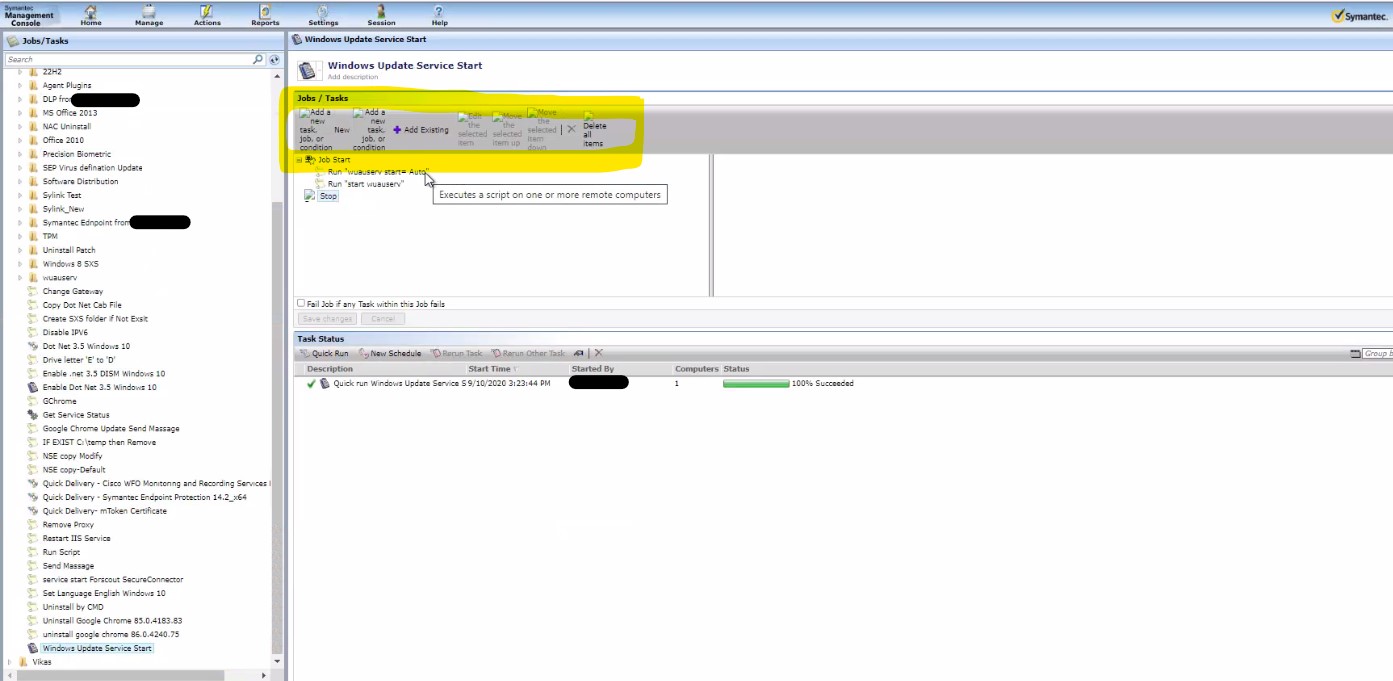1393x681 pixels.
Task: Expand the 22H2 folder
Action: tap(20, 72)
